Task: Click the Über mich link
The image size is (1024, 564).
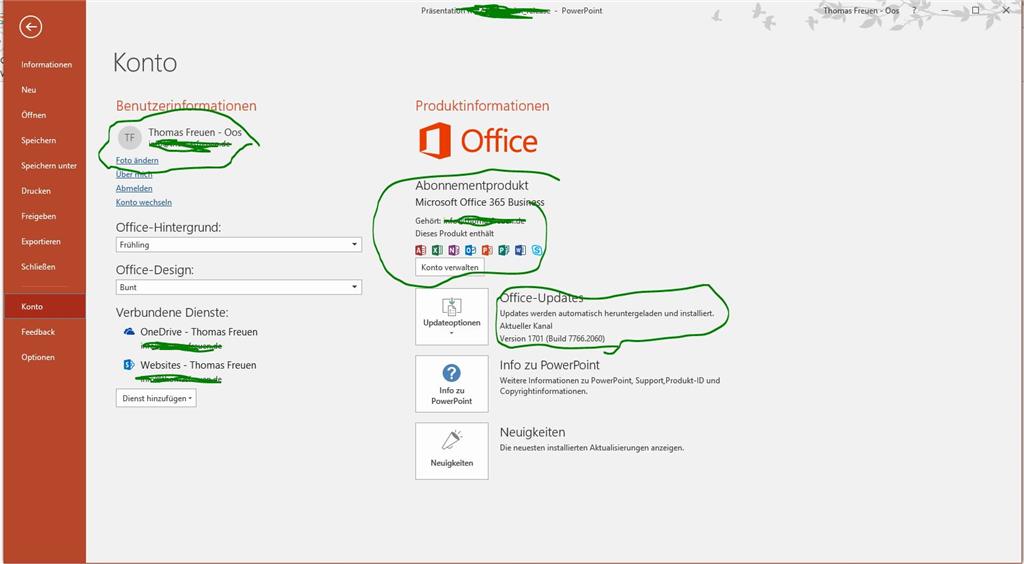Action: [134, 174]
